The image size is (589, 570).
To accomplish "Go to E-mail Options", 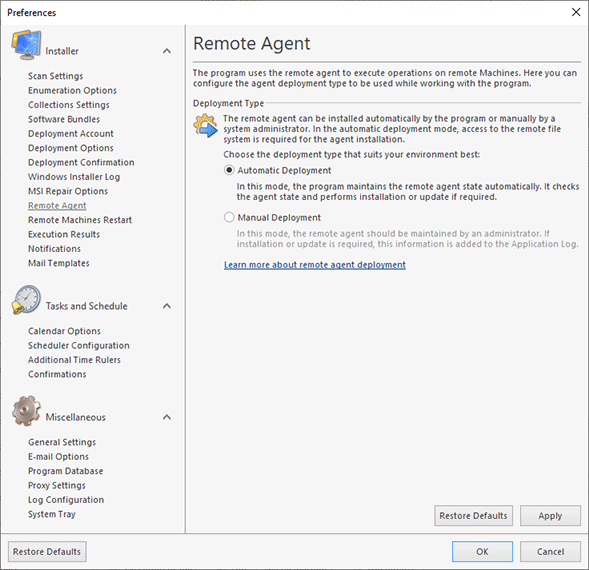I will pos(58,457).
